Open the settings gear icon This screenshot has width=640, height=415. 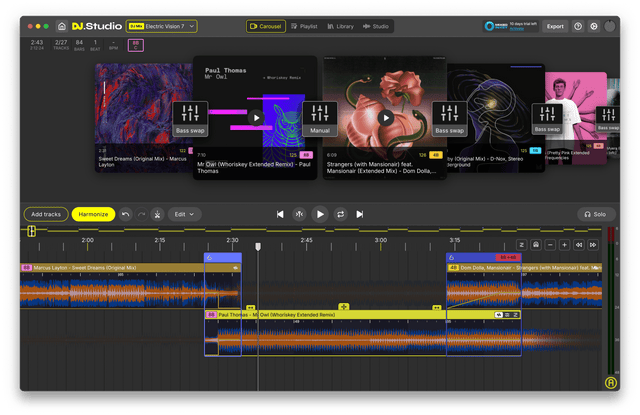coord(594,26)
